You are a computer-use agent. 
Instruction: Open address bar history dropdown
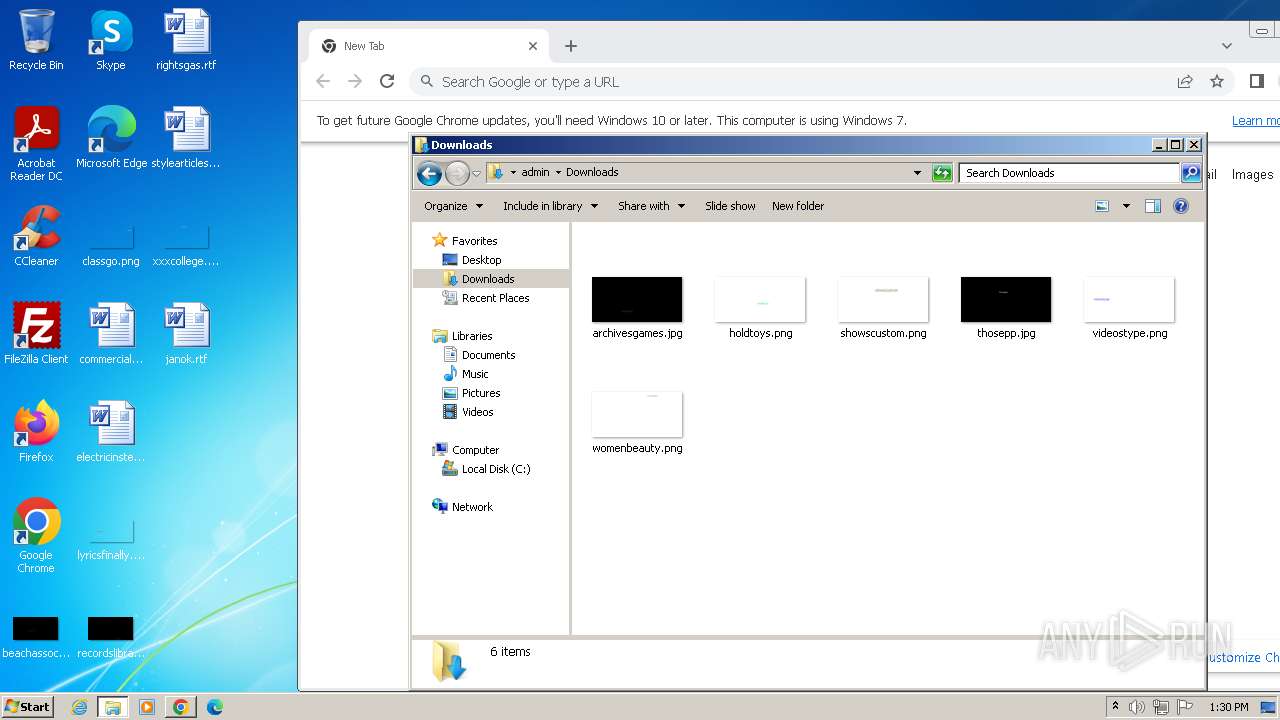pyautogui.click(x=917, y=173)
